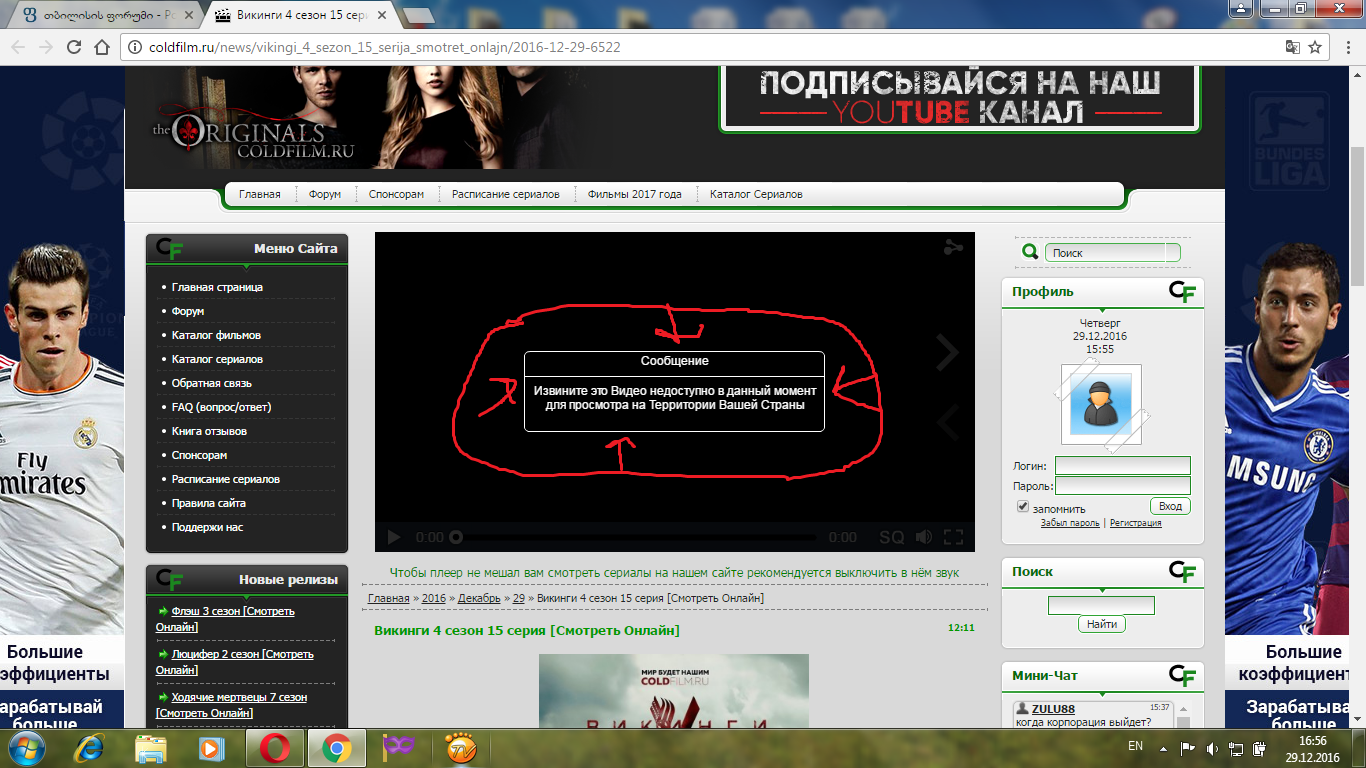Click the Найти search button
This screenshot has width=1366, height=768.
tap(1101, 624)
